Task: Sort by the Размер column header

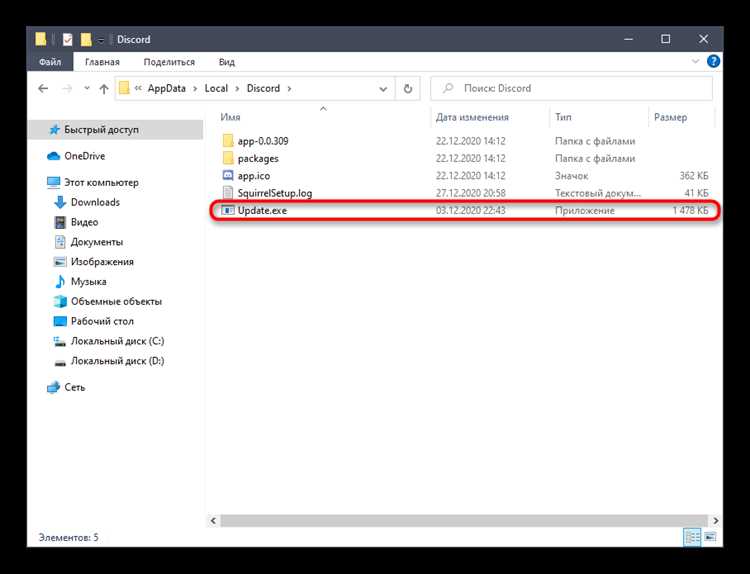Action: click(x=671, y=117)
